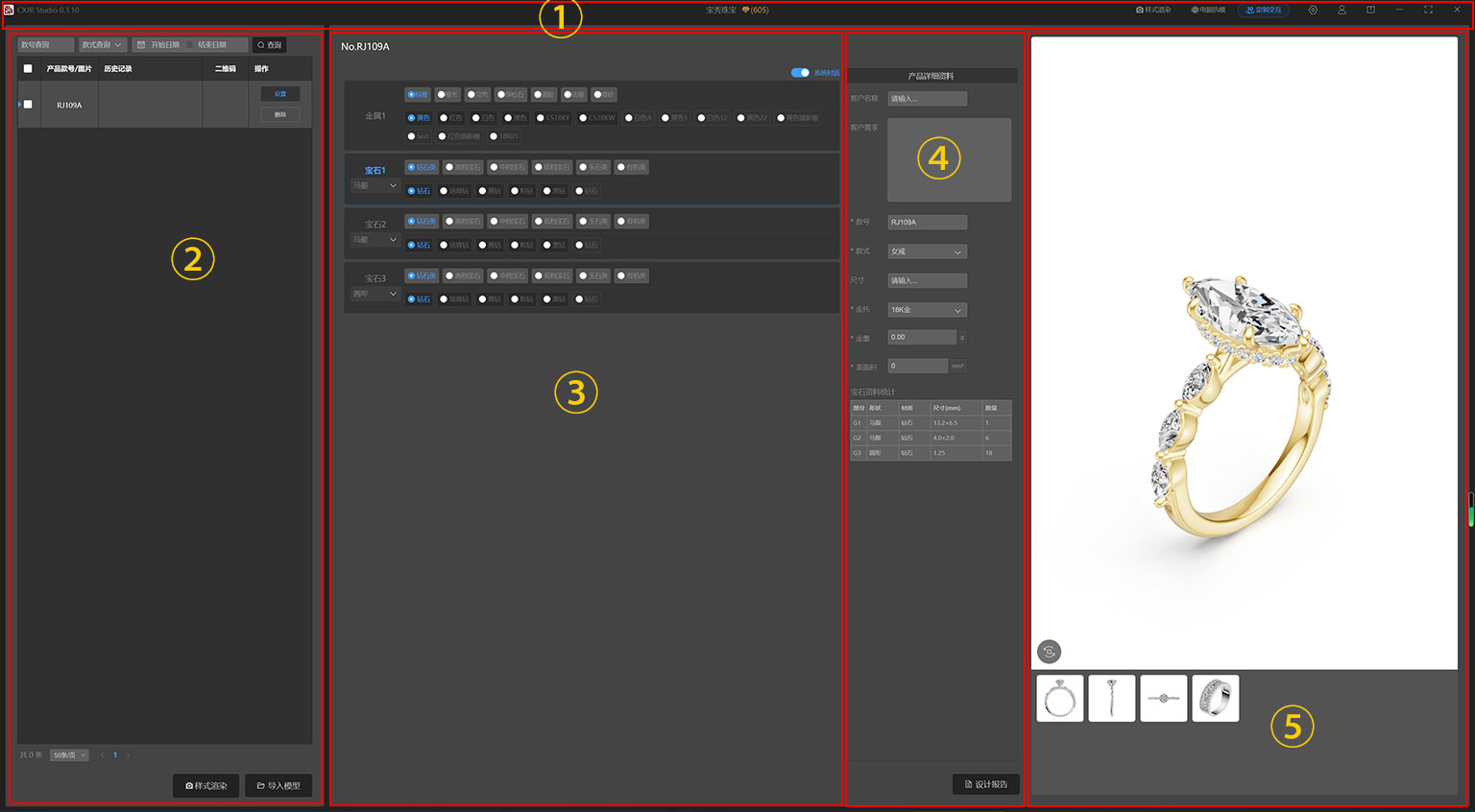The image size is (1475, 812).
Task: Open the 电脑热模 tab in top bar
Action: tap(1208, 10)
